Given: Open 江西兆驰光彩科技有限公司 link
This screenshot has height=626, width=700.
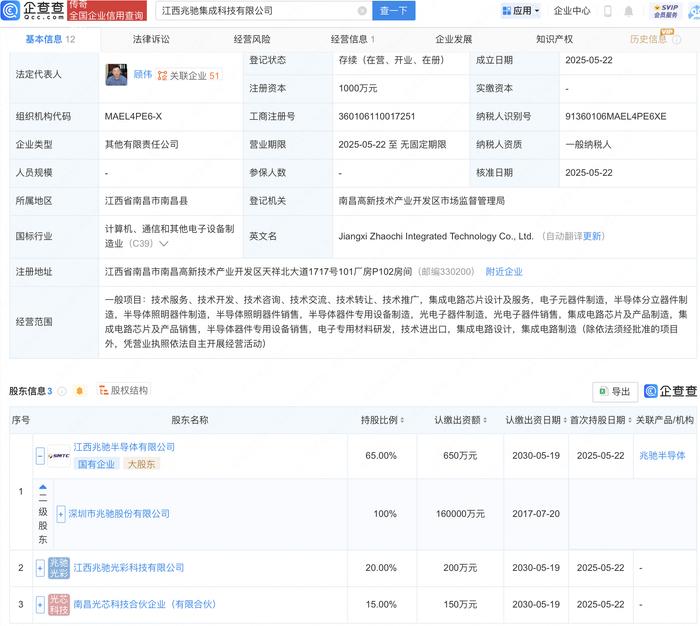Looking at the screenshot, I should [x=129, y=568].
